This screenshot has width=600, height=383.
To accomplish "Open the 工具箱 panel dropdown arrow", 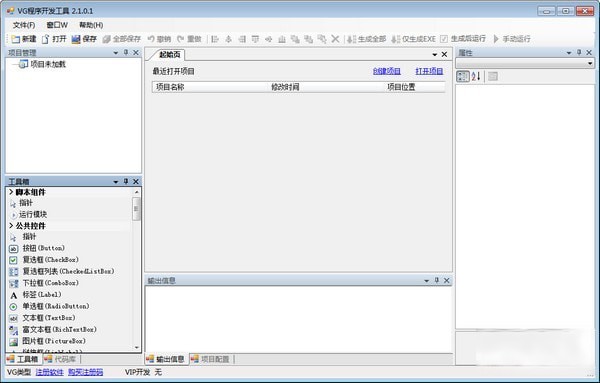I will [116, 182].
